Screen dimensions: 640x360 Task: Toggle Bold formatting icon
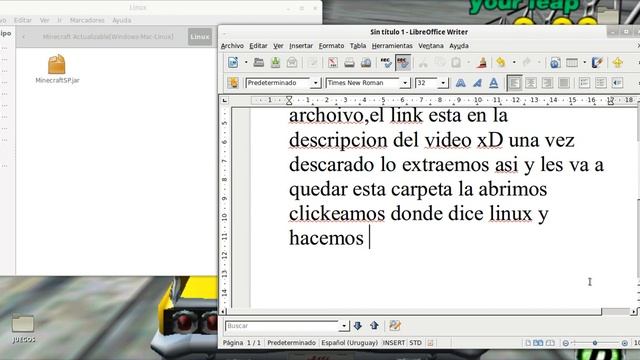460,83
